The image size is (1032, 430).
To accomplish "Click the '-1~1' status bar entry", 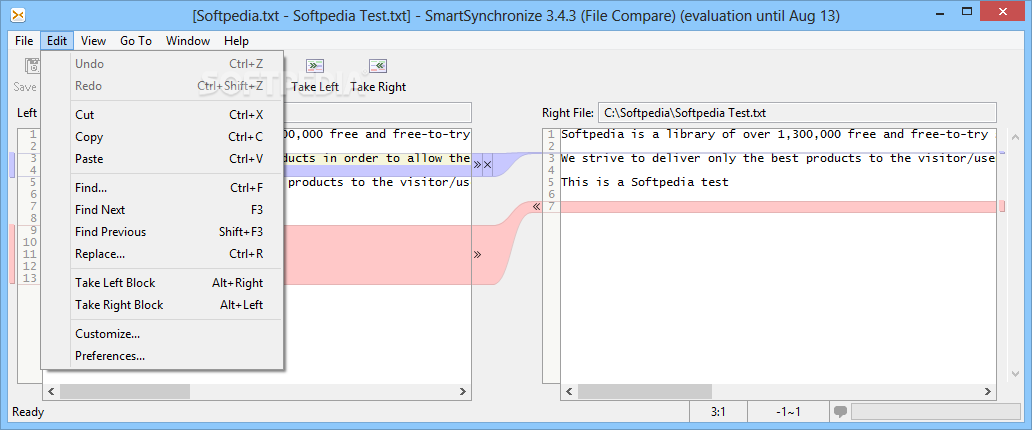I will (788, 412).
